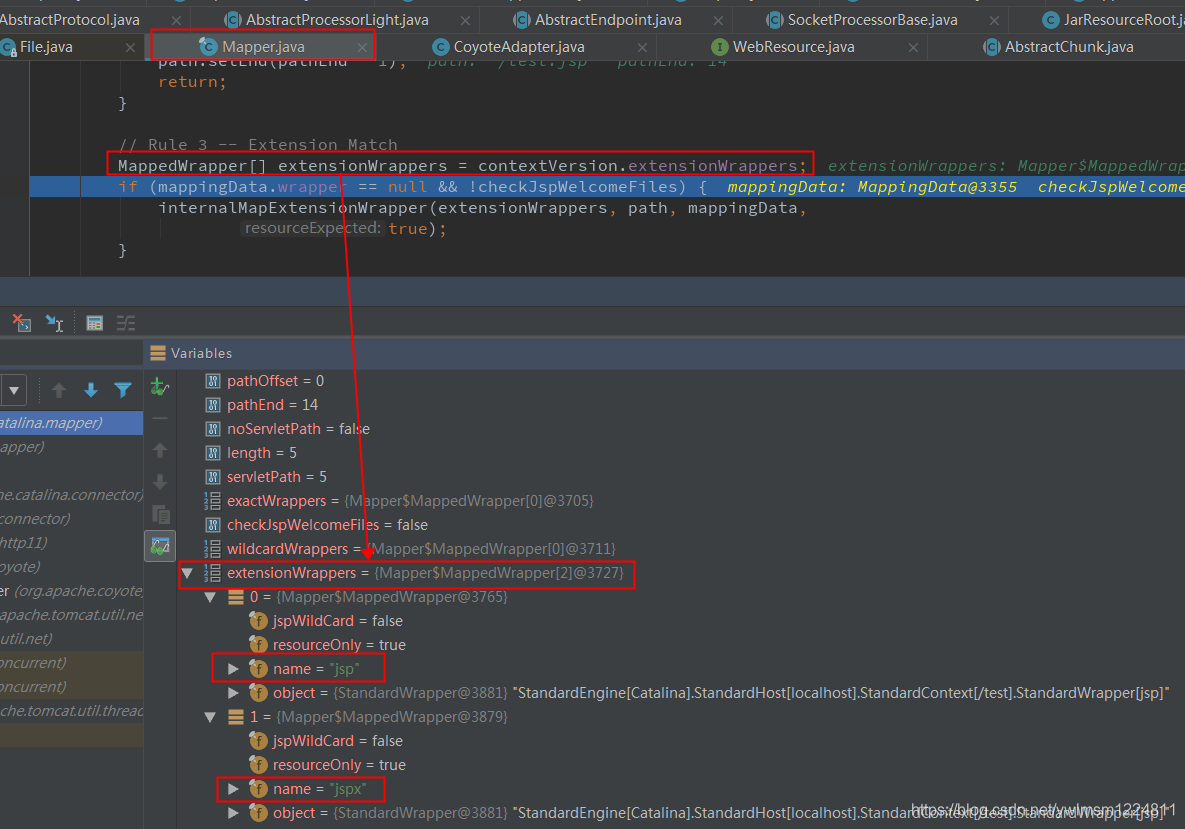This screenshot has width=1185, height=829.
Task: Click remove watch minus icon
Action: tap(159, 418)
